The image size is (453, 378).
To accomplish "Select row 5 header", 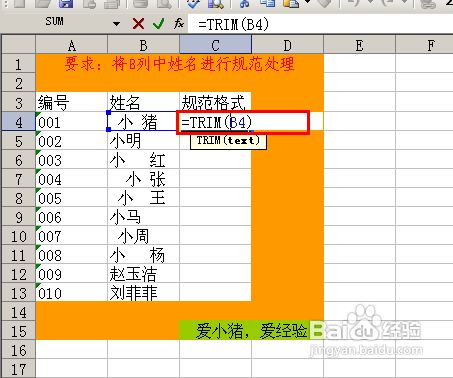I will click(x=19, y=140).
